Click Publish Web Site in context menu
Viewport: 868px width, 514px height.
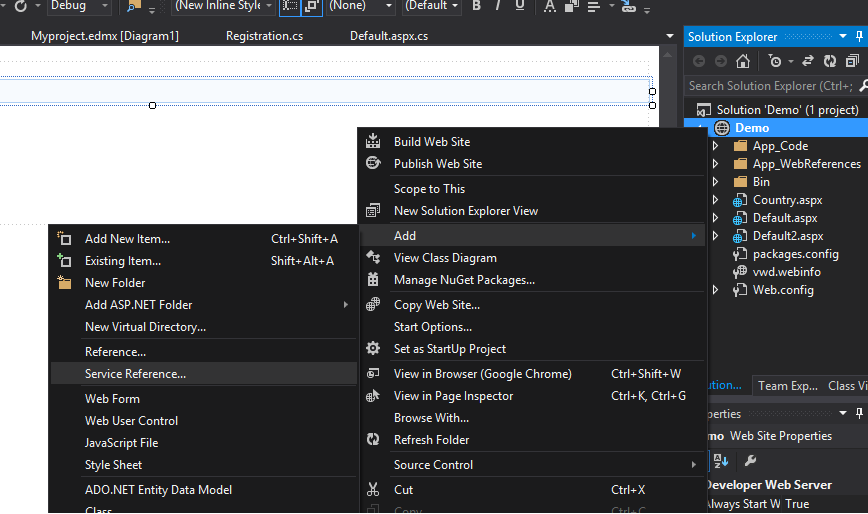437,164
